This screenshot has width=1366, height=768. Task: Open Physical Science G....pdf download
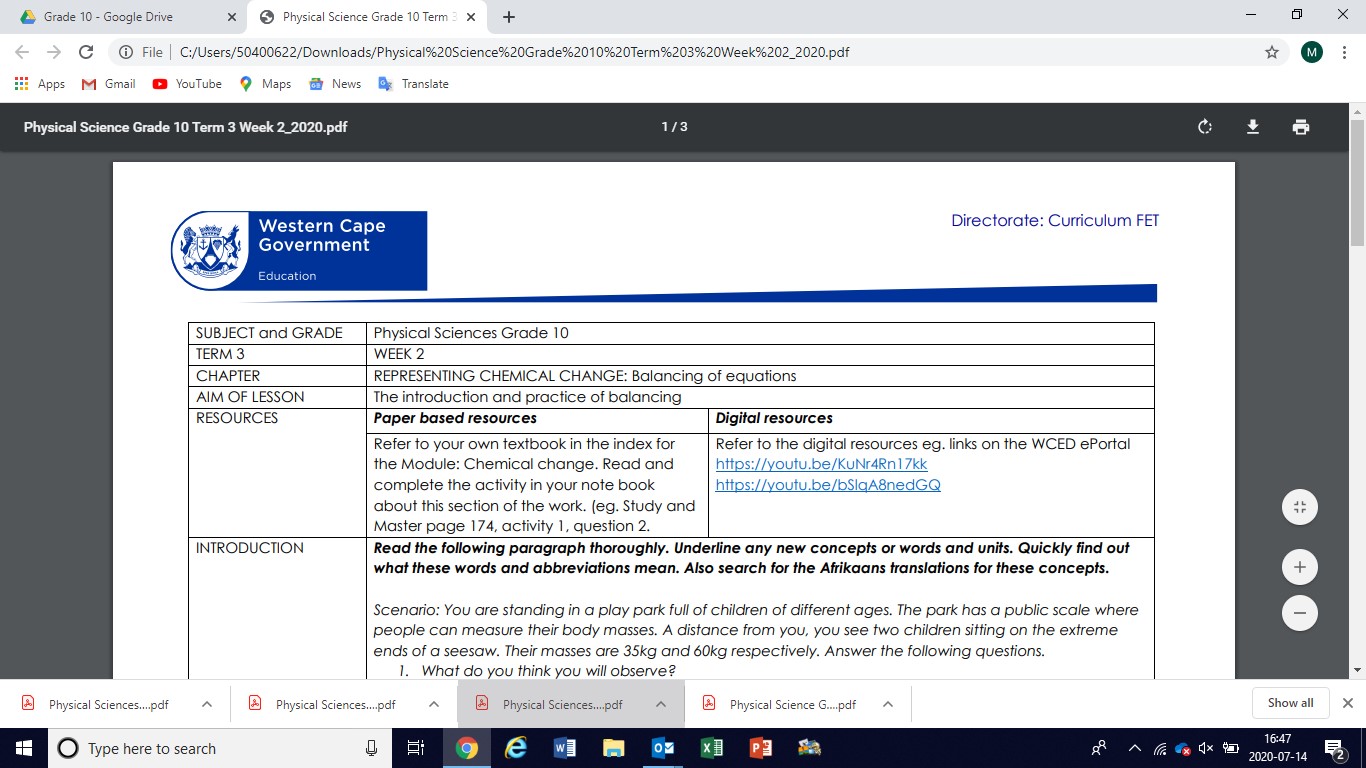779,704
